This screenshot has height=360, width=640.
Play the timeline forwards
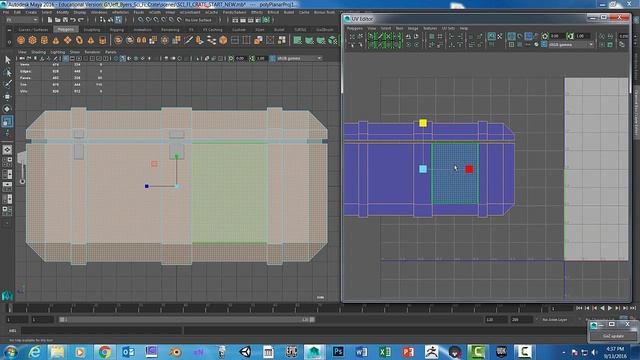coord(610,308)
